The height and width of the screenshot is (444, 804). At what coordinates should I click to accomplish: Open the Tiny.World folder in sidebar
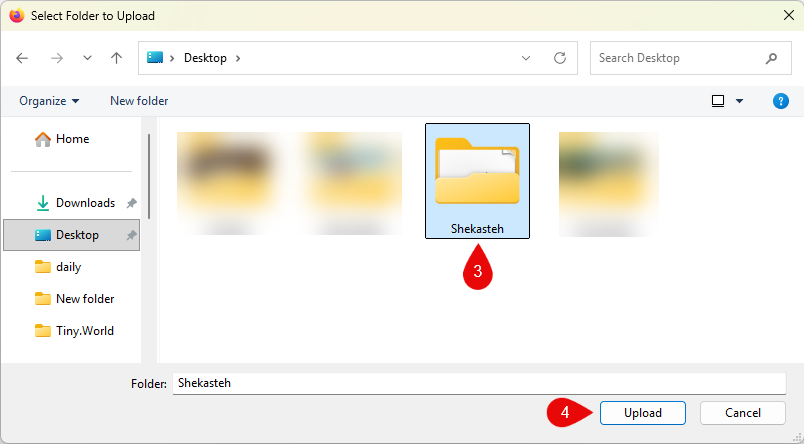click(x=84, y=331)
